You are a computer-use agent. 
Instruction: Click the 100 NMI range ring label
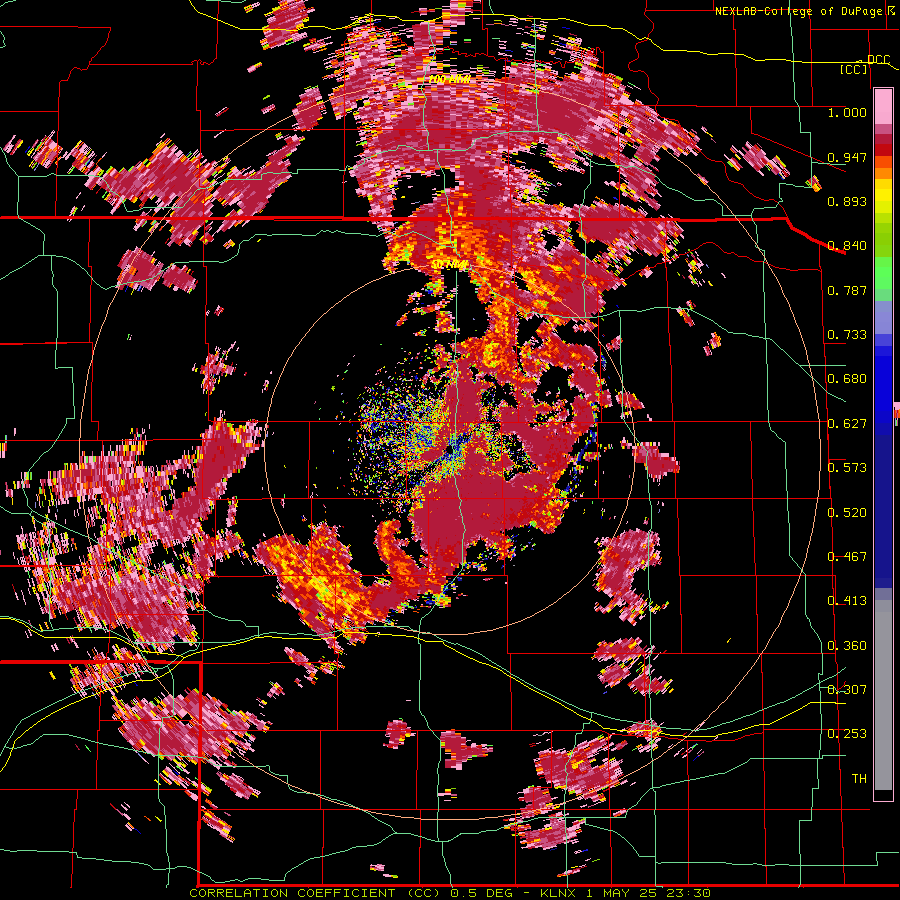[449, 79]
